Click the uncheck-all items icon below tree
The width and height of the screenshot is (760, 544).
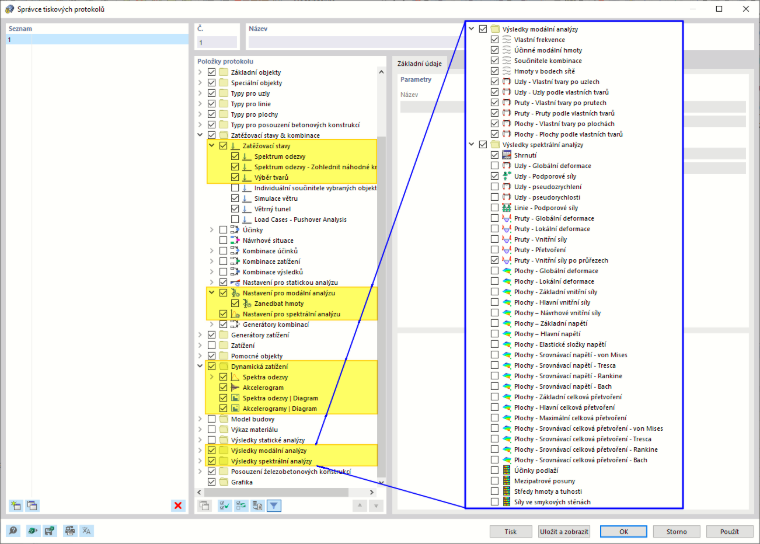pos(241,506)
